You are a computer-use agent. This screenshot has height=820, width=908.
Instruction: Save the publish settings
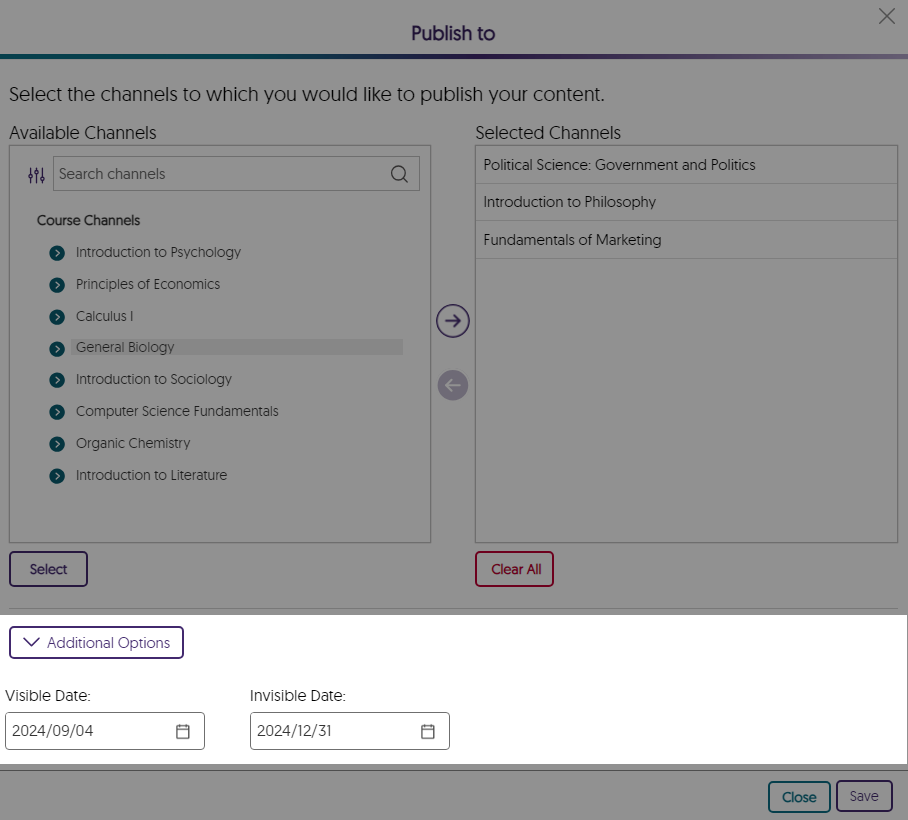point(864,796)
